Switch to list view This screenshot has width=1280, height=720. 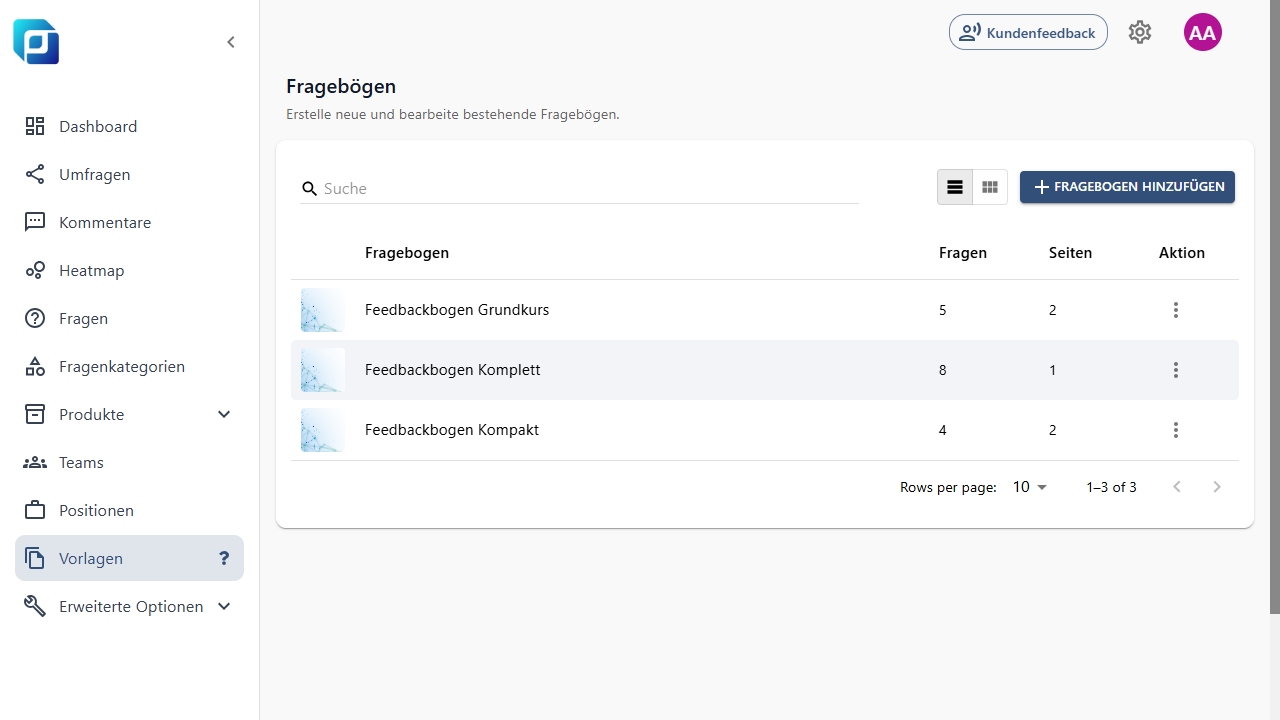pos(955,187)
